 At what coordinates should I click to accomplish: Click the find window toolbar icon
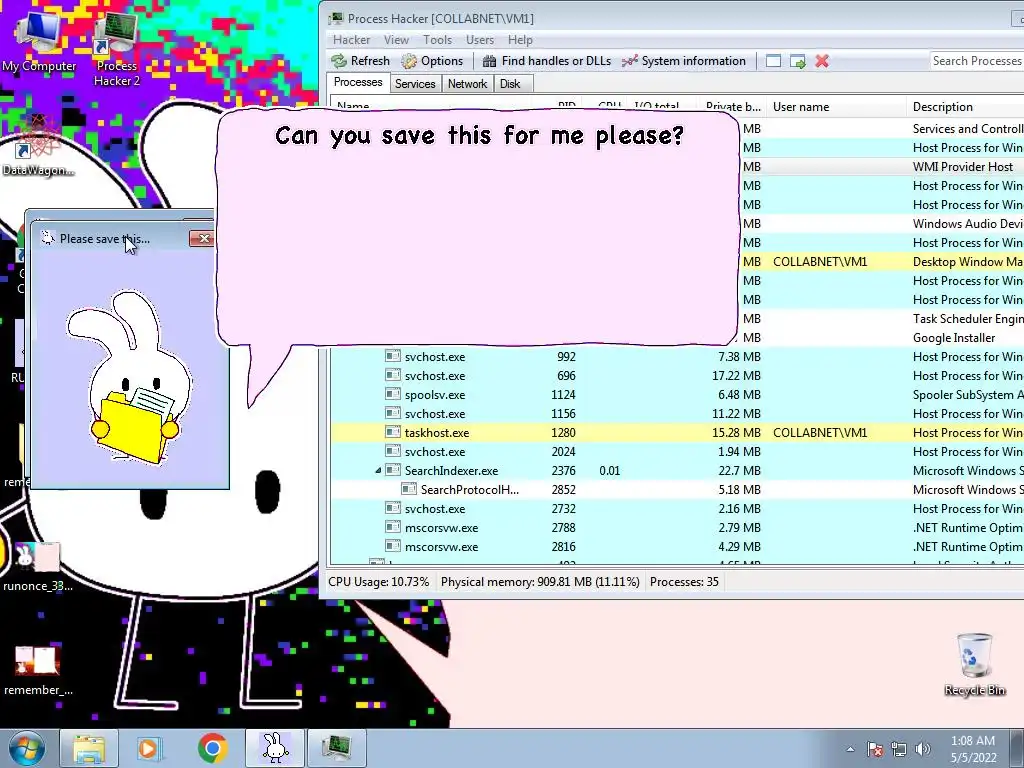pyautogui.click(x=773, y=61)
